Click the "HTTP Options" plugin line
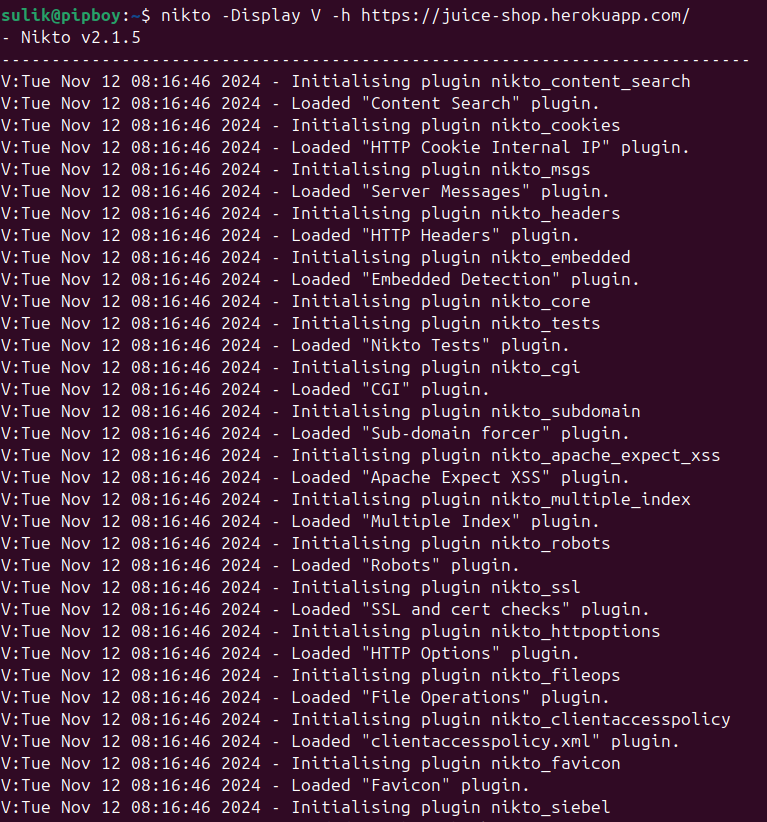 [x=290, y=654]
